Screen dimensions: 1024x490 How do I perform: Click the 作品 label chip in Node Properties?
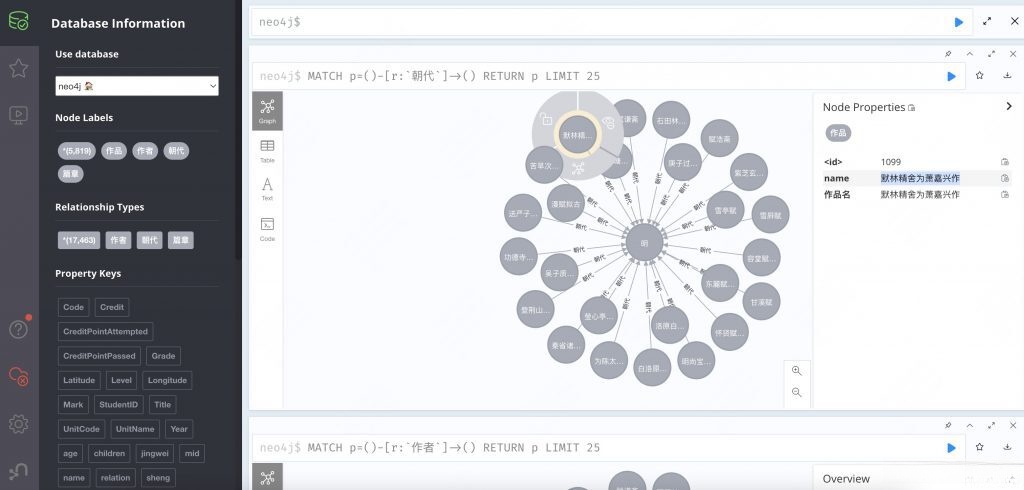coord(838,133)
